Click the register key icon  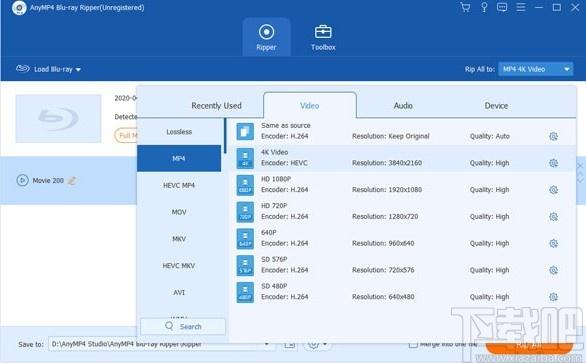484,7
